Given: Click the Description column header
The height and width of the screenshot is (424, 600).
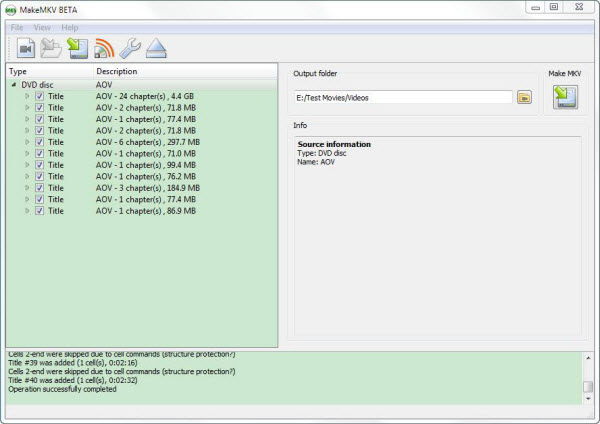Looking at the screenshot, I should [x=117, y=72].
